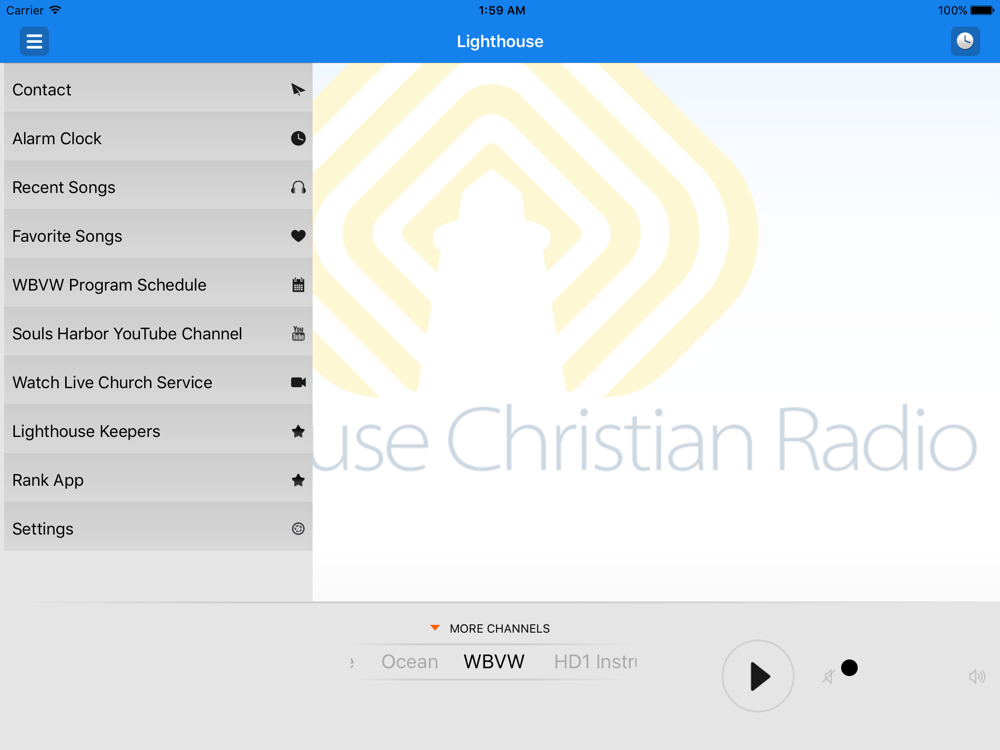
Task: Select the WBVW channel
Action: point(494,662)
